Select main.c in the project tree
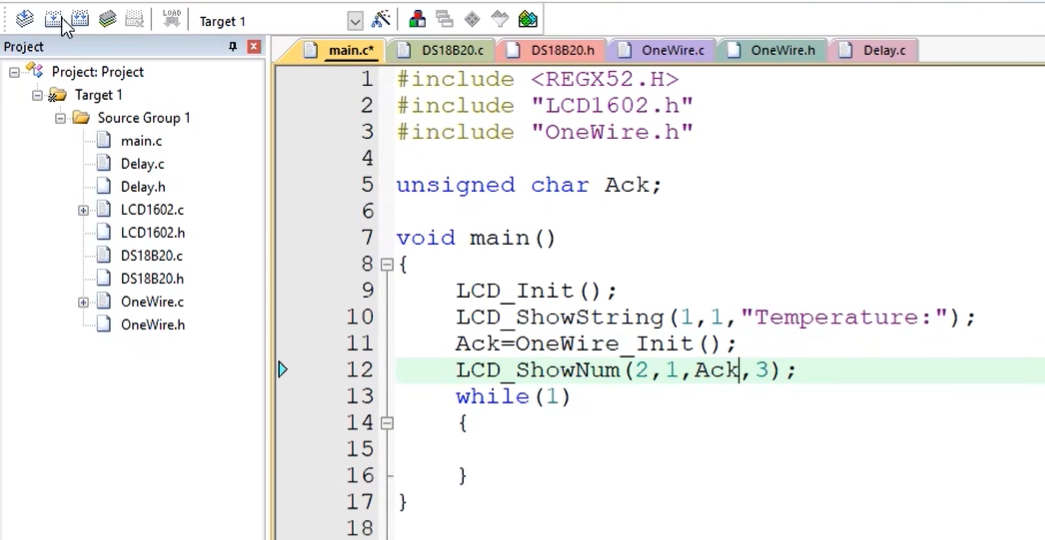 141,141
